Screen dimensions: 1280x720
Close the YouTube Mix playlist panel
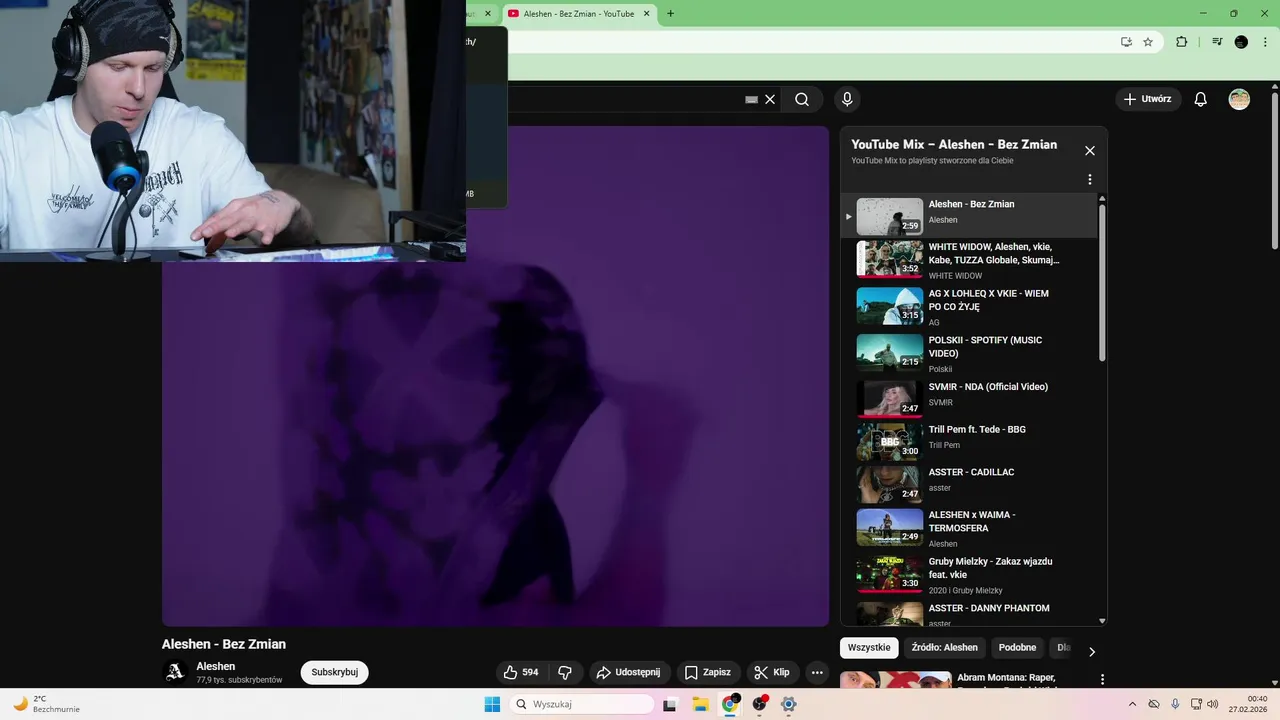tap(1090, 151)
